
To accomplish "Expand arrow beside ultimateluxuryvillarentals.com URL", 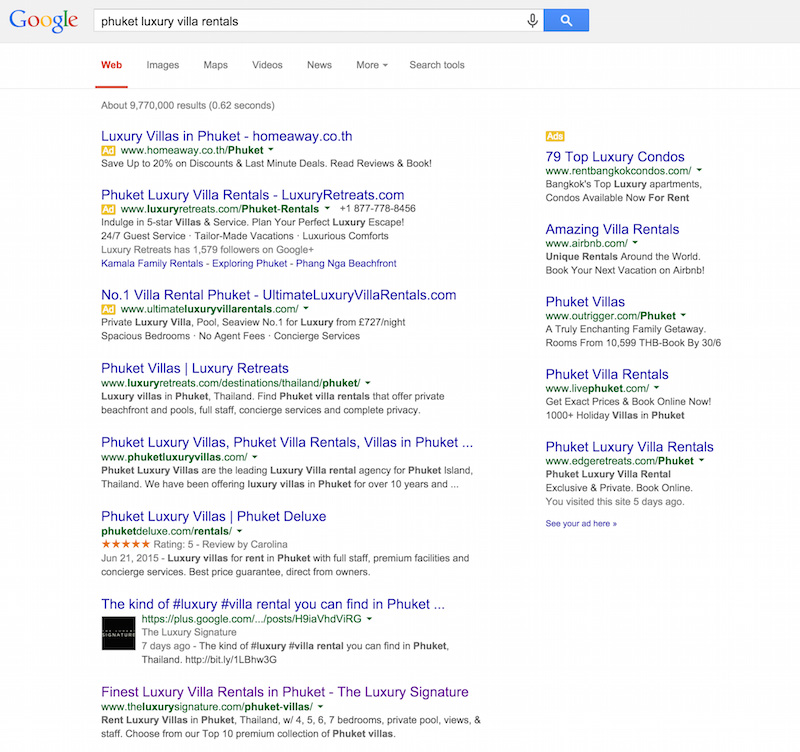I will (306, 309).
